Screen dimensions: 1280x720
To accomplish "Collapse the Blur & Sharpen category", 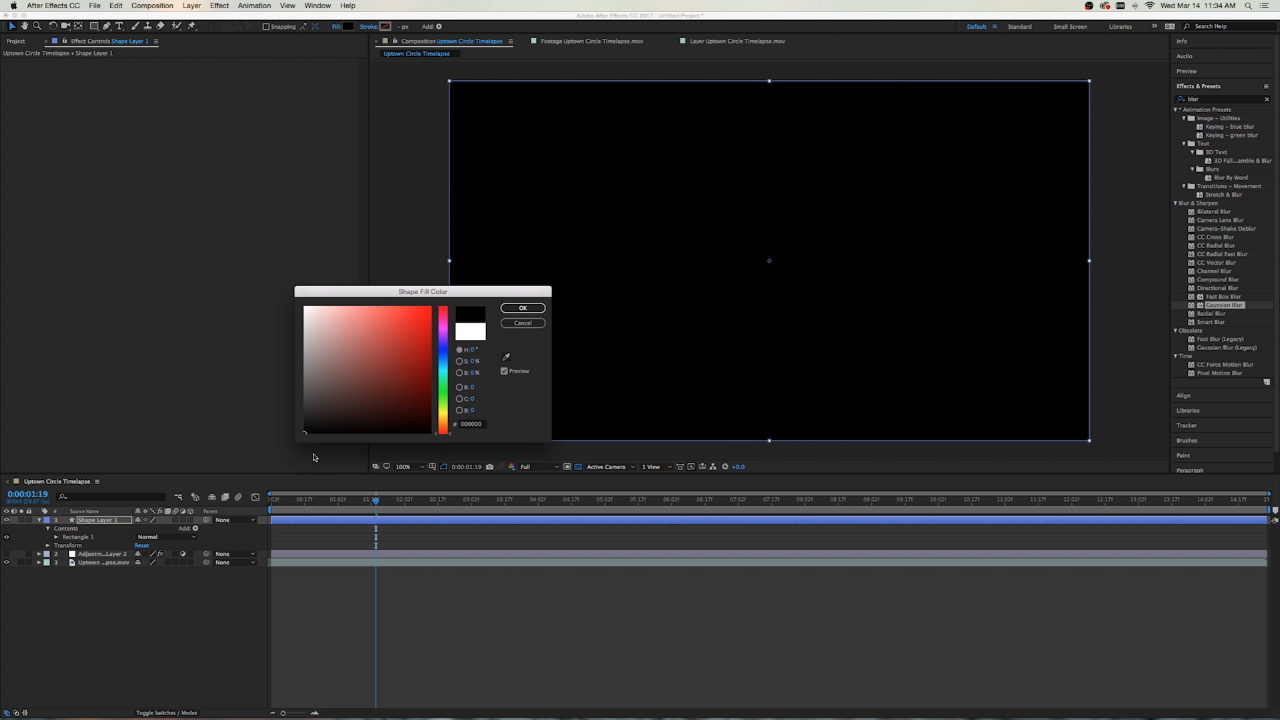I will (1176, 203).
